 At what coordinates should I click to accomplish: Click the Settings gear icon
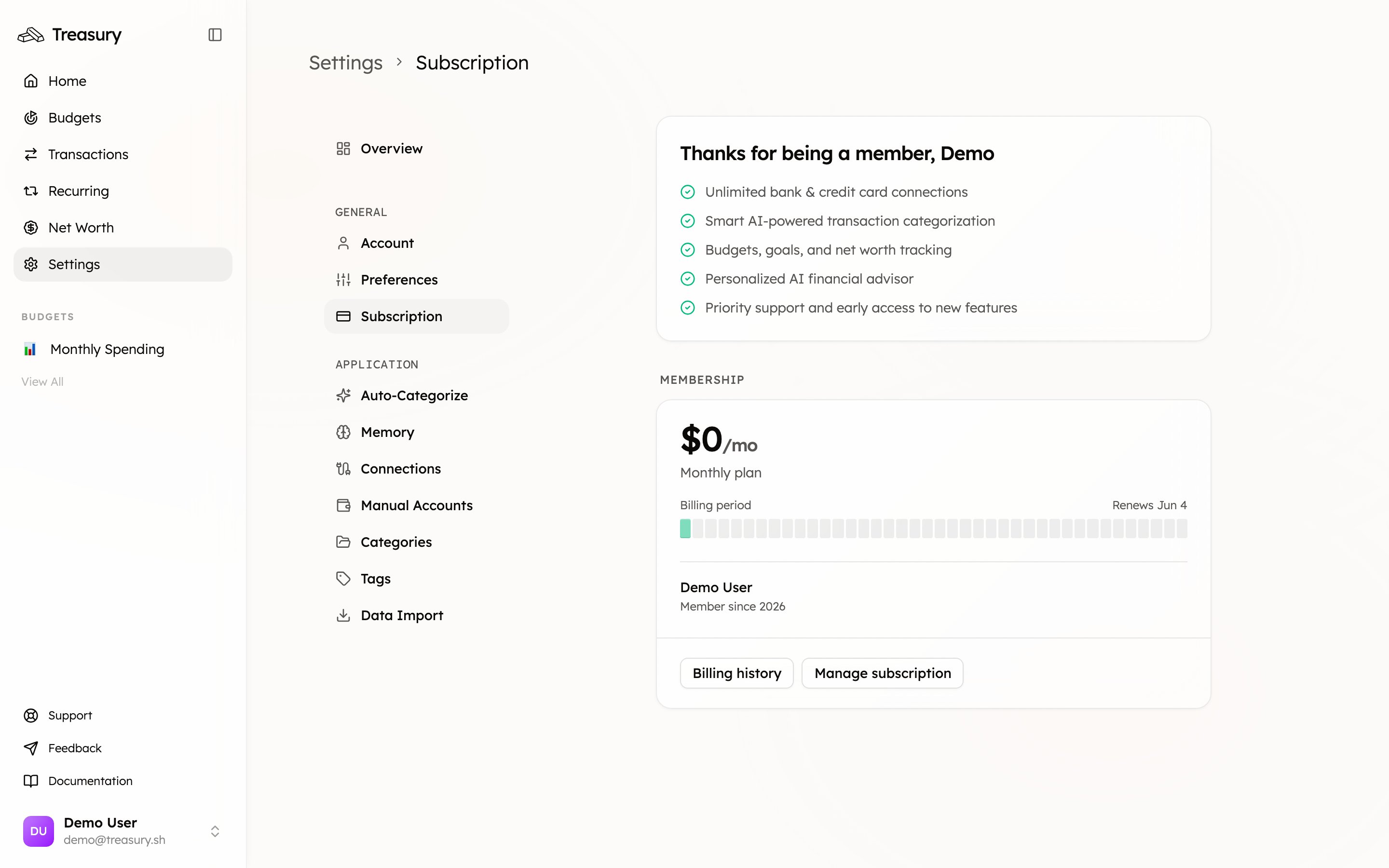tap(31, 265)
